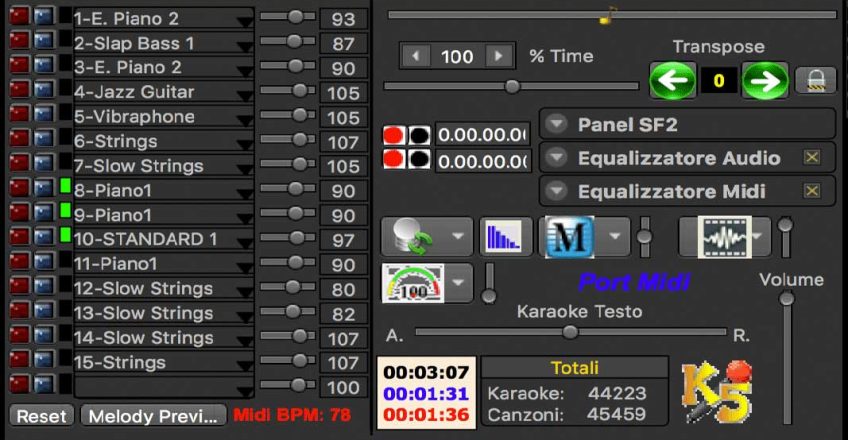This screenshot has height=440, width=848.
Task: Solo track 2-Slap Bass 1 blue button
Action: [43, 43]
